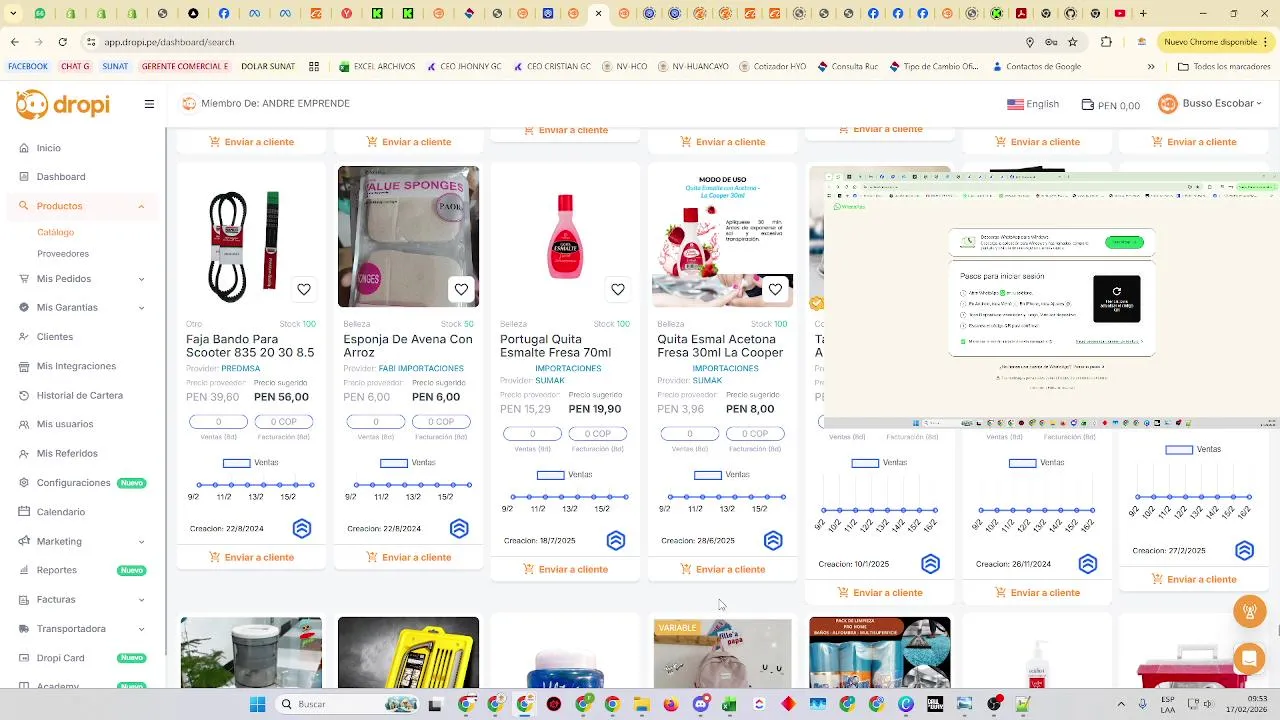Image resolution: width=1280 pixels, height=720 pixels.
Task: Favorite the Portugal Quita Esmalte Fresa 70ml
Action: coord(618,290)
